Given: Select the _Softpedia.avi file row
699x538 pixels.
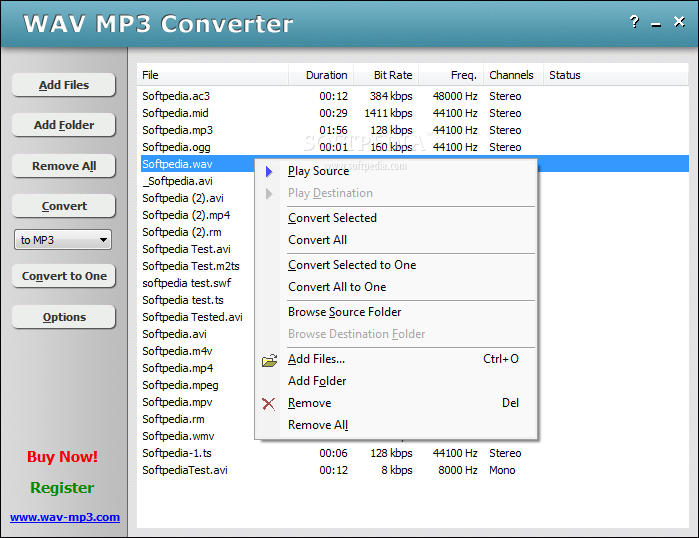Looking at the screenshot, I should pyautogui.click(x=197, y=181).
